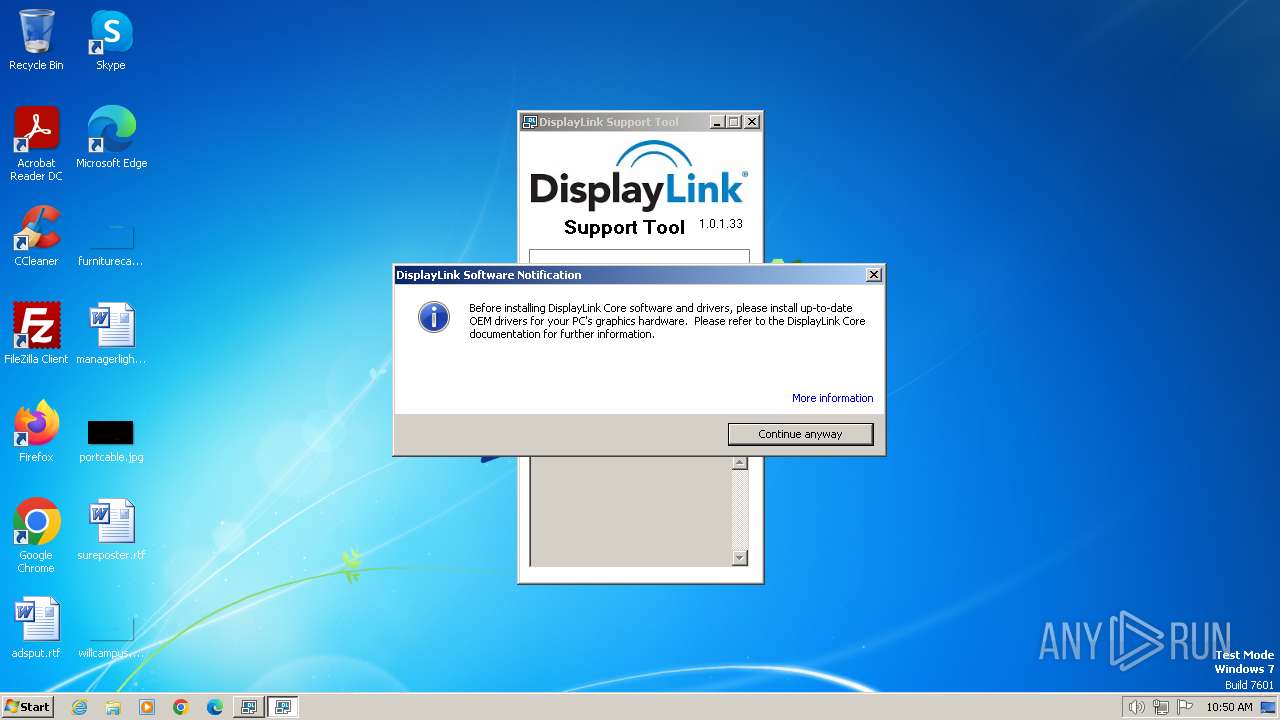This screenshot has height=720, width=1280.
Task: Launch CCleaner from the desktop
Action: point(36,236)
